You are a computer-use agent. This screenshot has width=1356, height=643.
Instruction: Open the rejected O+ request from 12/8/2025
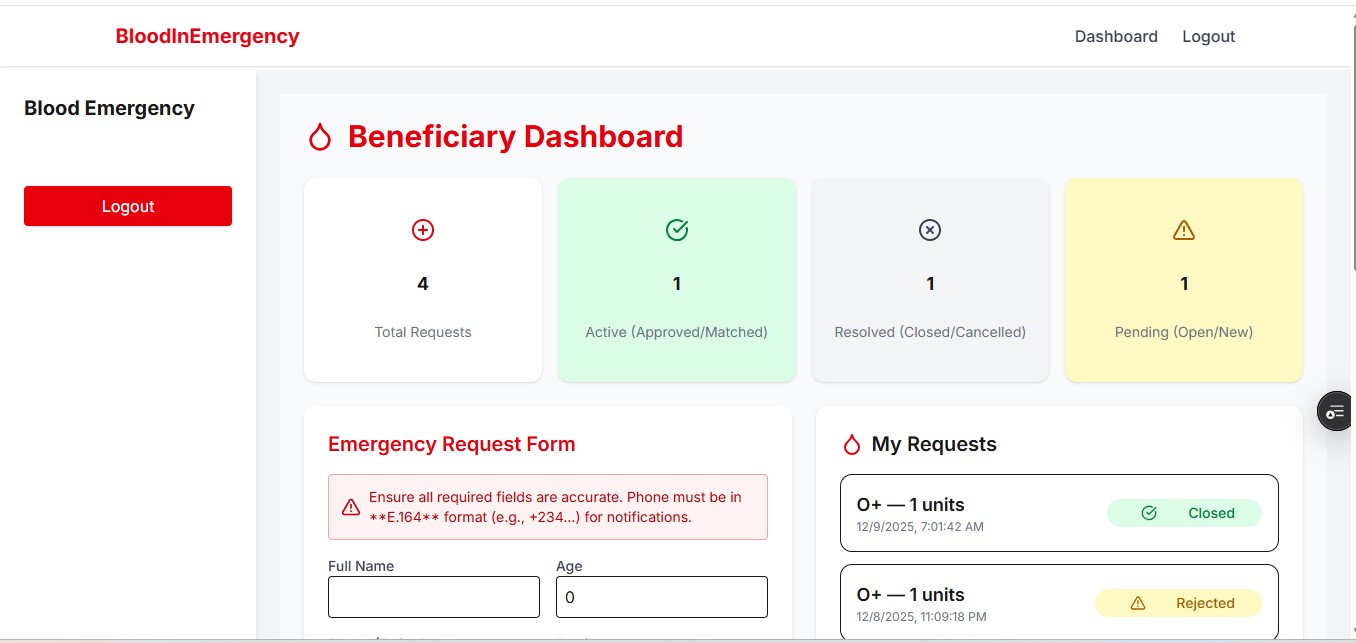coord(960,602)
